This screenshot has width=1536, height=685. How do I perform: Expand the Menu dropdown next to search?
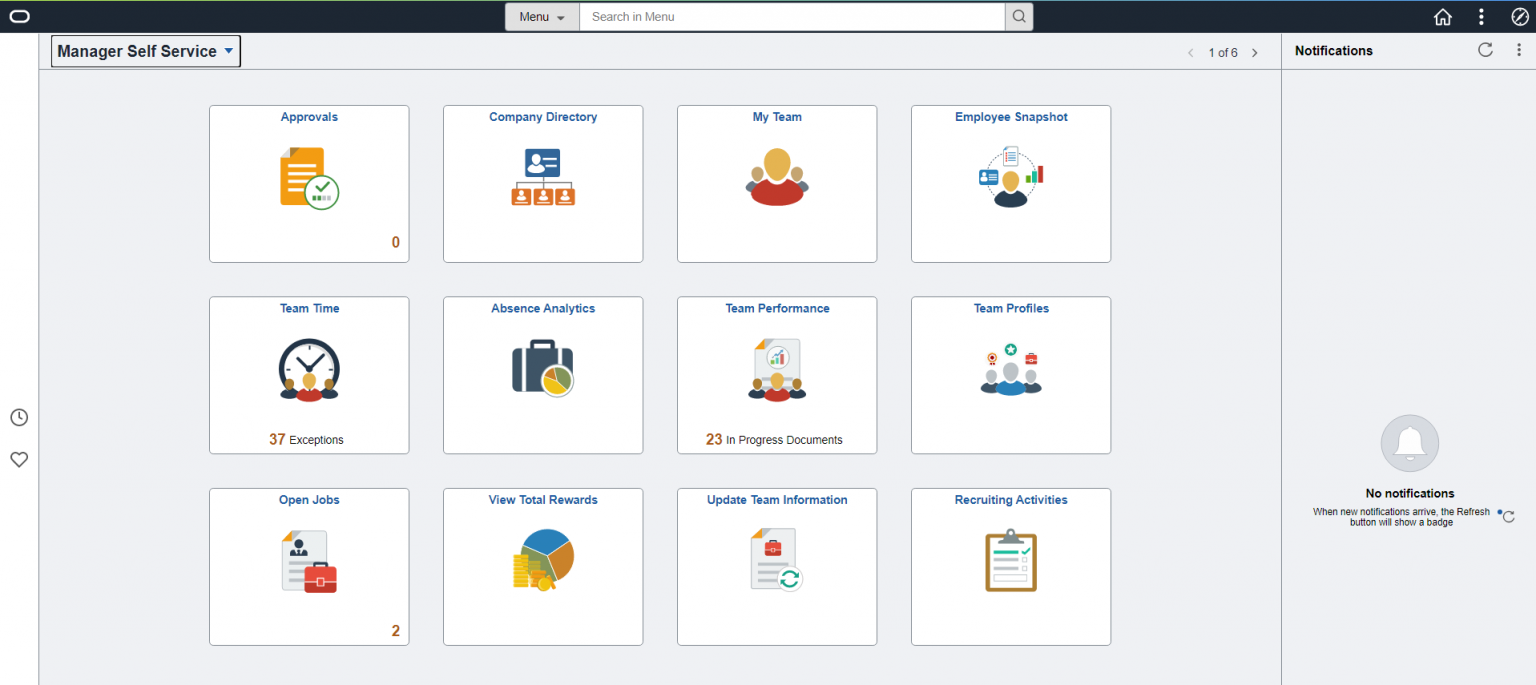point(541,16)
